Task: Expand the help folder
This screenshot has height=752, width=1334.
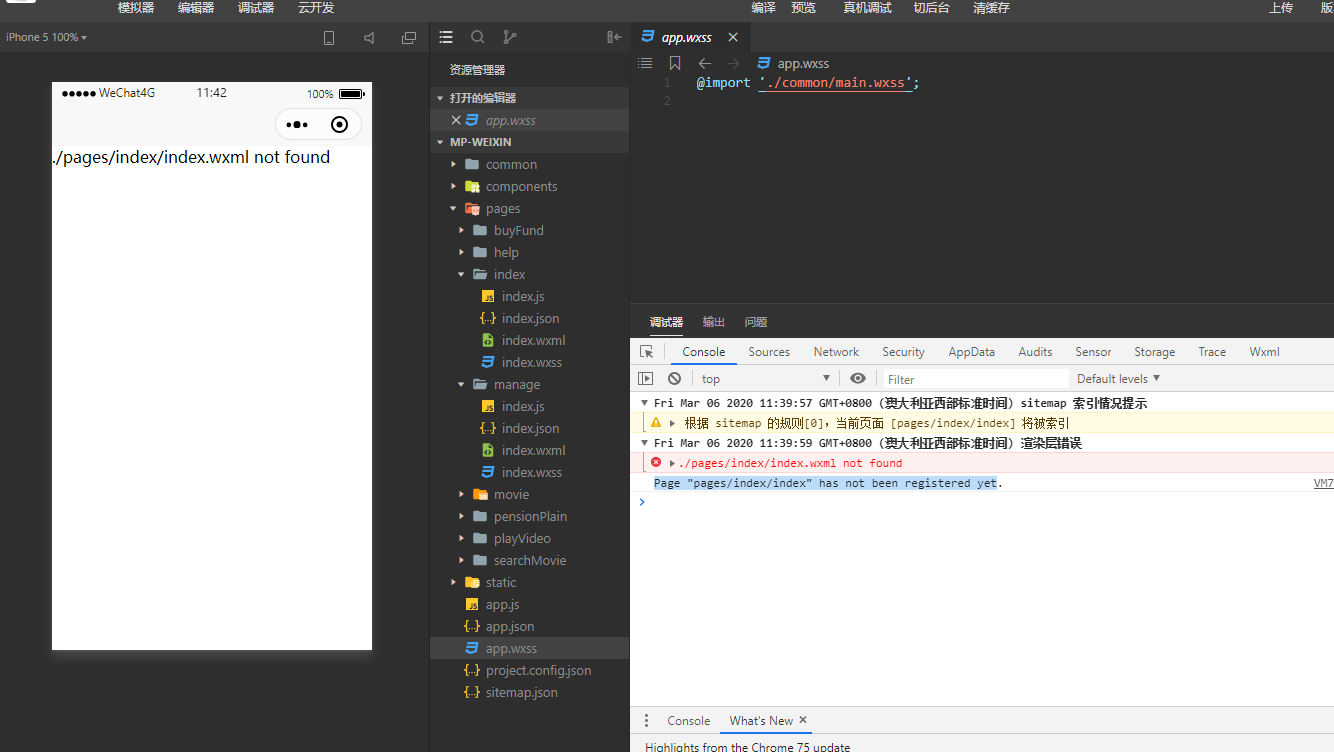Action: coord(461,252)
